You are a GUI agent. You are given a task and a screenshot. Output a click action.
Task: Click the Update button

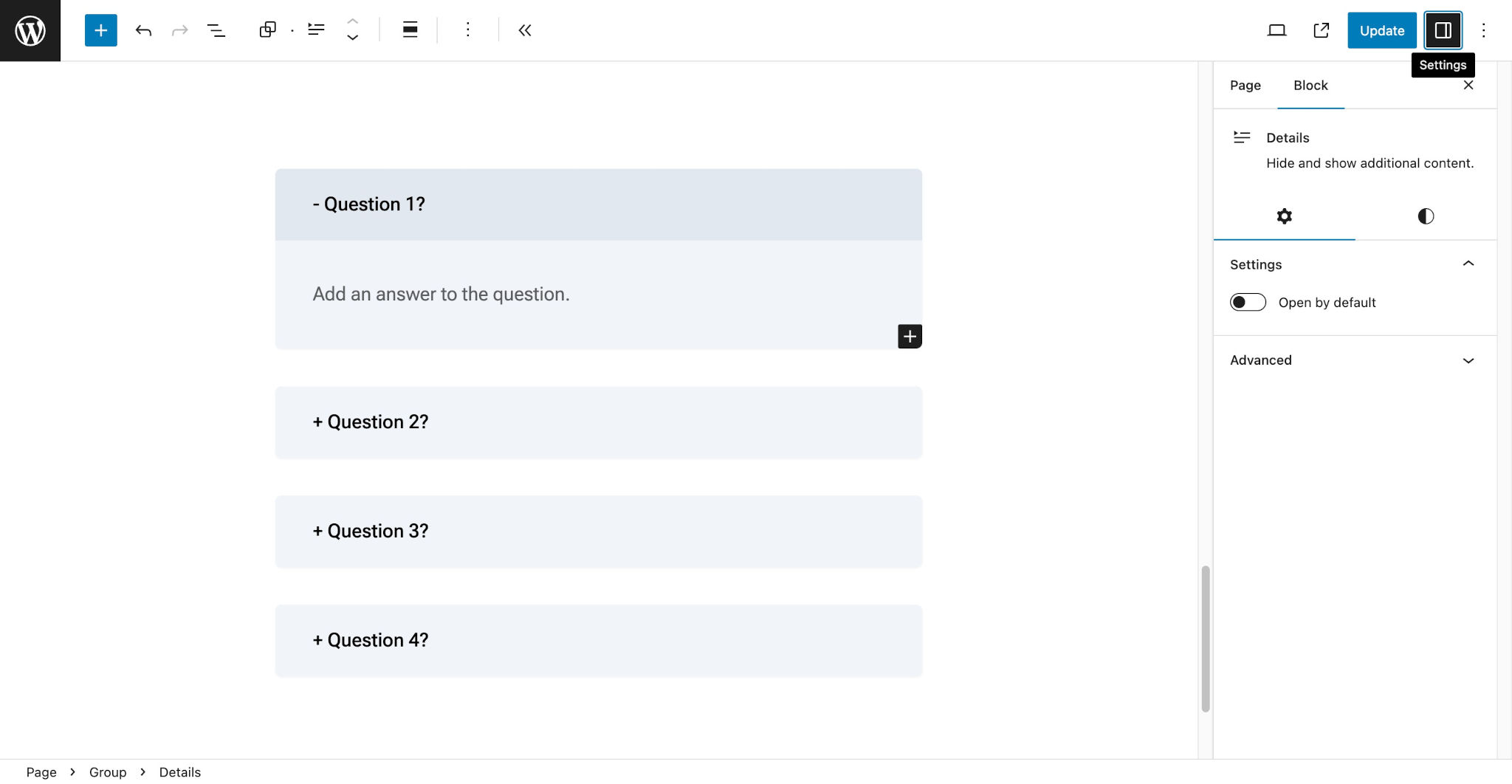click(x=1382, y=30)
